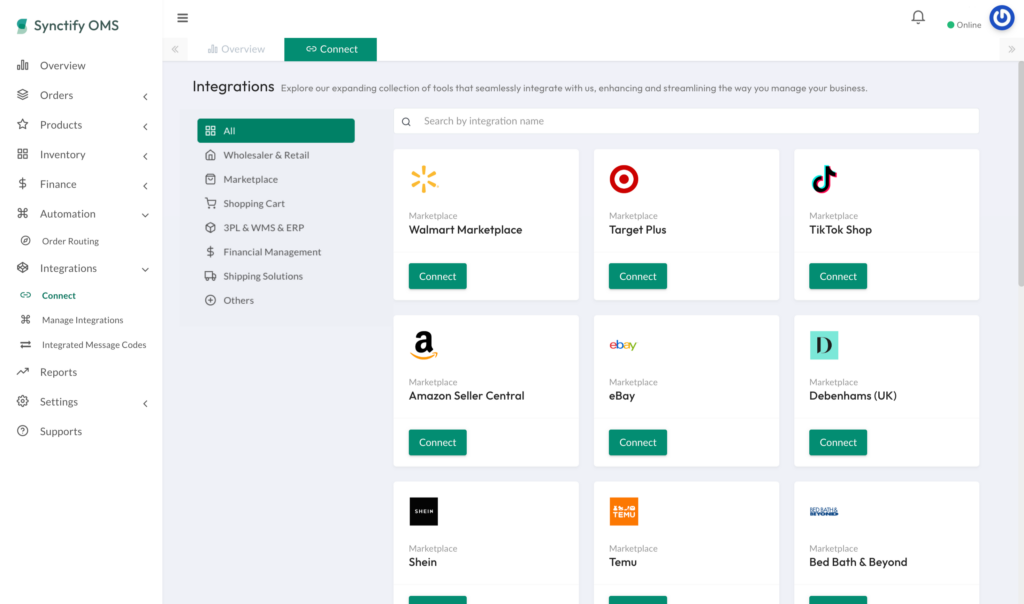This screenshot has width=1024, height=604.
Task: Click the Reports trend line icon
Action: click(x=23, y=372)
